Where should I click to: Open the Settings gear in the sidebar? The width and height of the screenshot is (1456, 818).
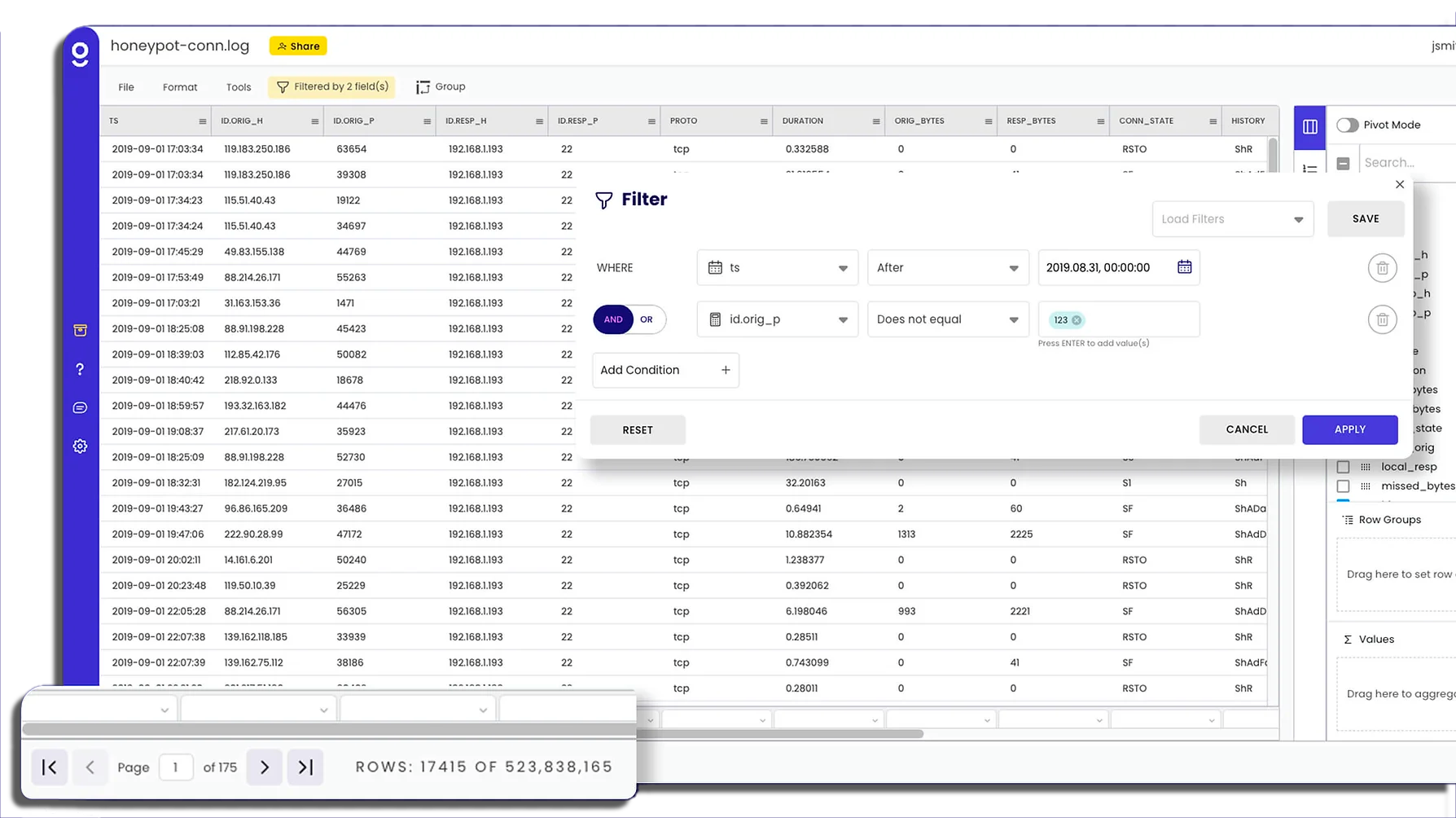[x=79, y=446]
